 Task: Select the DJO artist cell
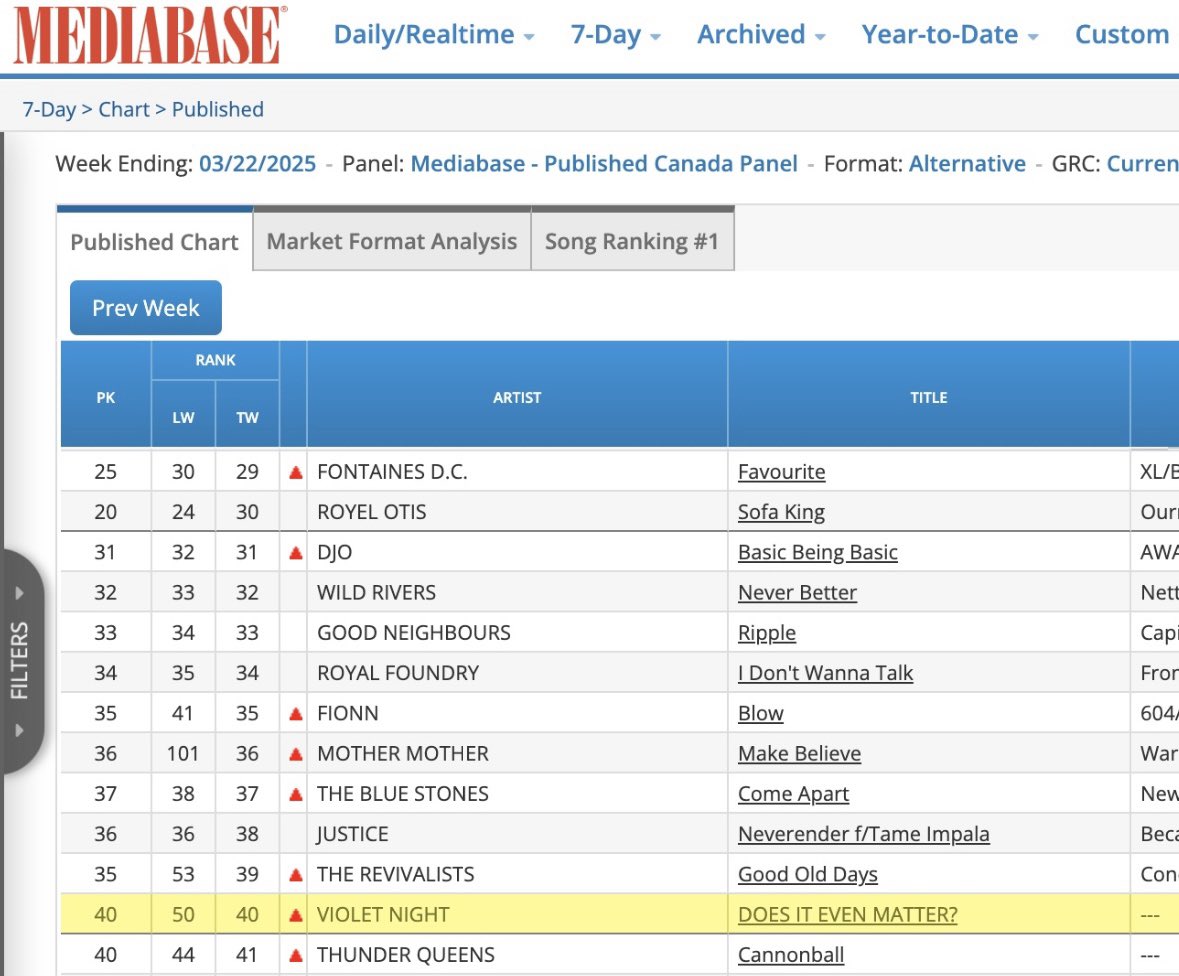coord(517,552)
